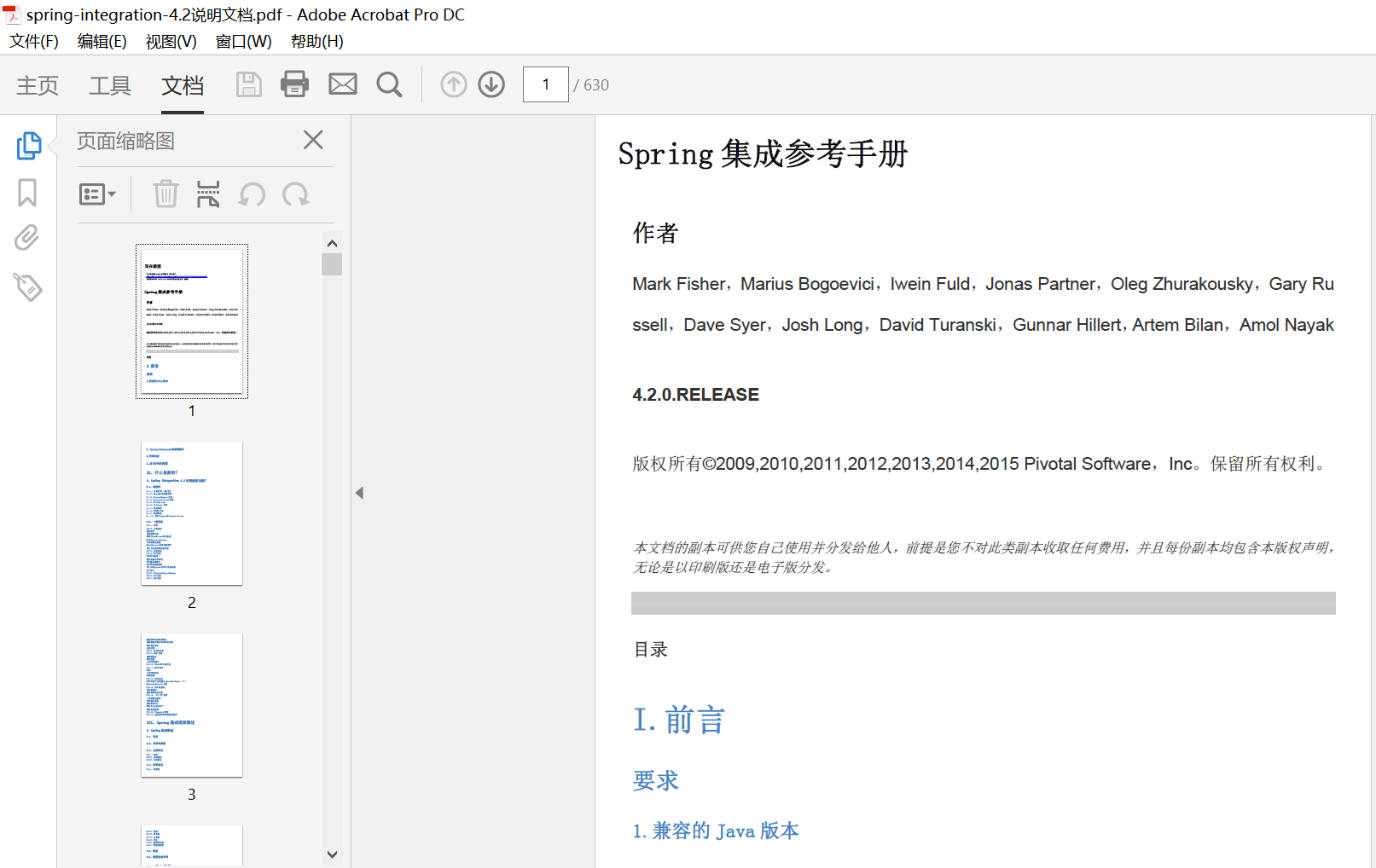Click the '/ 630' total pages label
Viewport: 1376px width, 868px height.
pyautogui.click(x=591, y=85)
